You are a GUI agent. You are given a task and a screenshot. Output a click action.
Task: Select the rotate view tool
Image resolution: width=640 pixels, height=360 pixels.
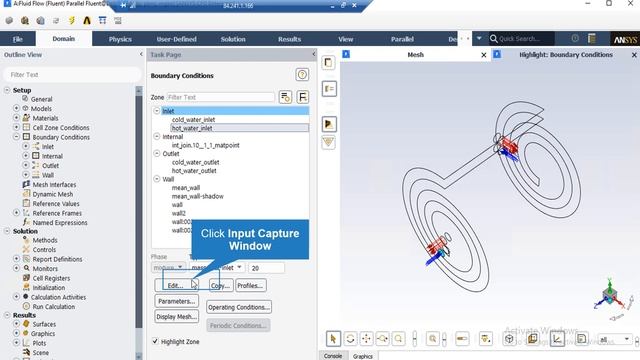click(x=350, y=338)
